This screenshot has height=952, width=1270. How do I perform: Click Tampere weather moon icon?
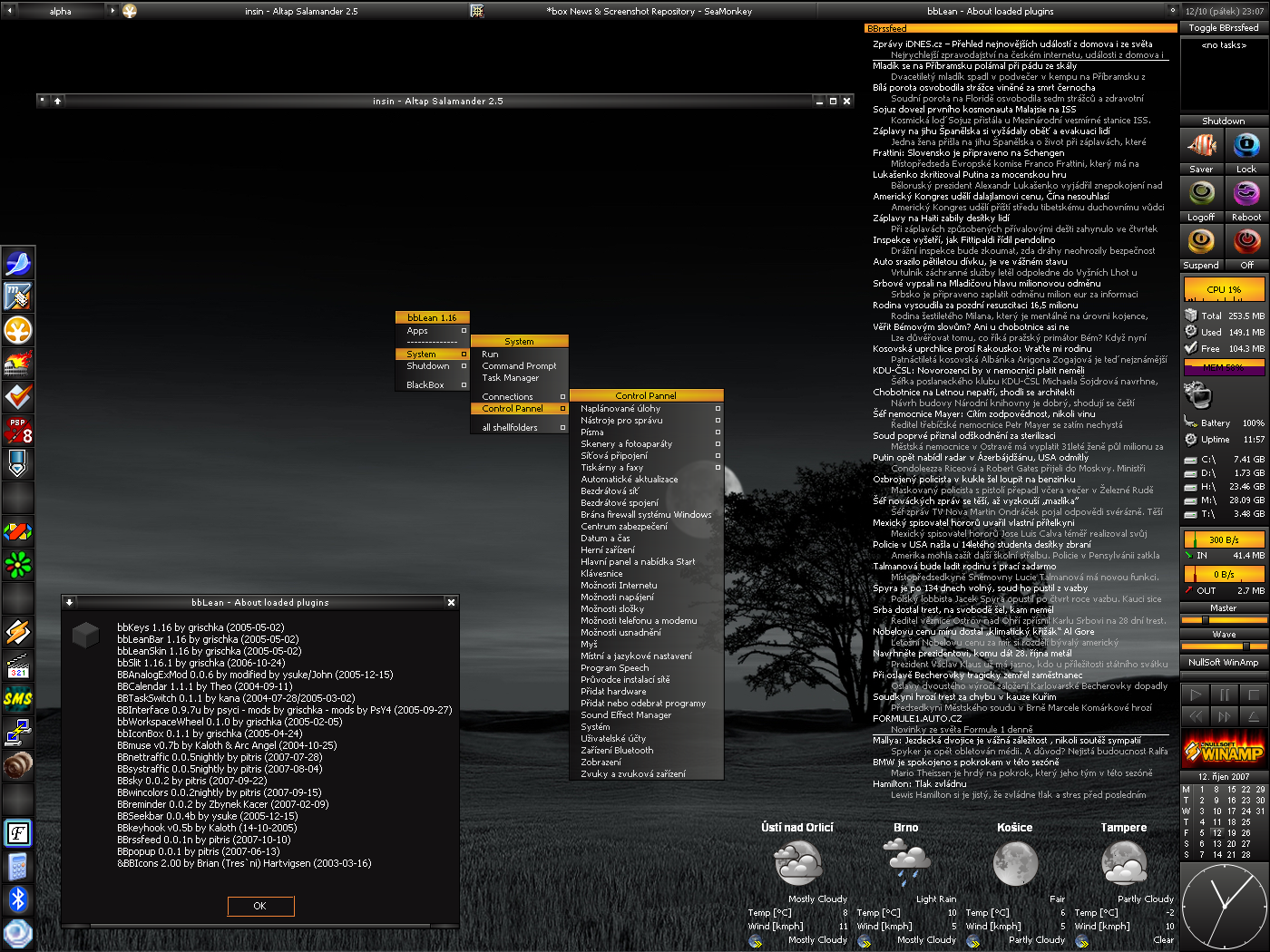(x=1124, y=863)
